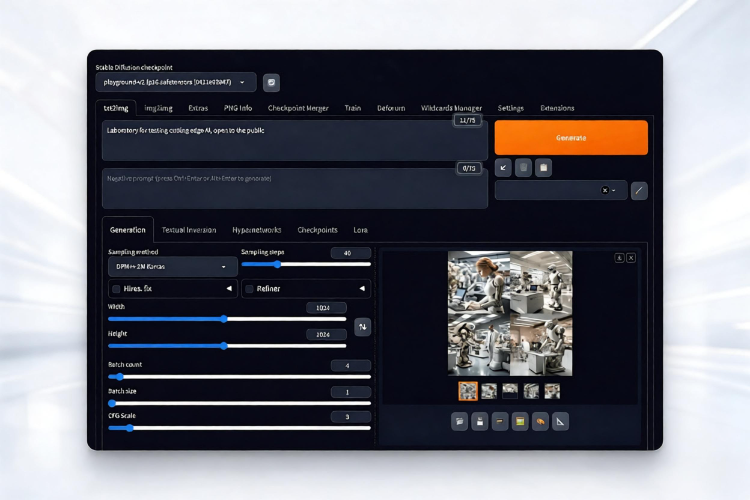This screenshot has width=750, height=500.
Task: Open the Extensions tab
Action: click(557, 108)
